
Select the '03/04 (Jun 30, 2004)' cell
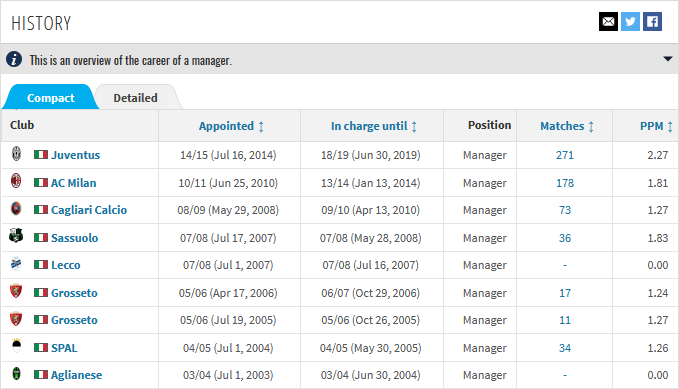(371, 375)
